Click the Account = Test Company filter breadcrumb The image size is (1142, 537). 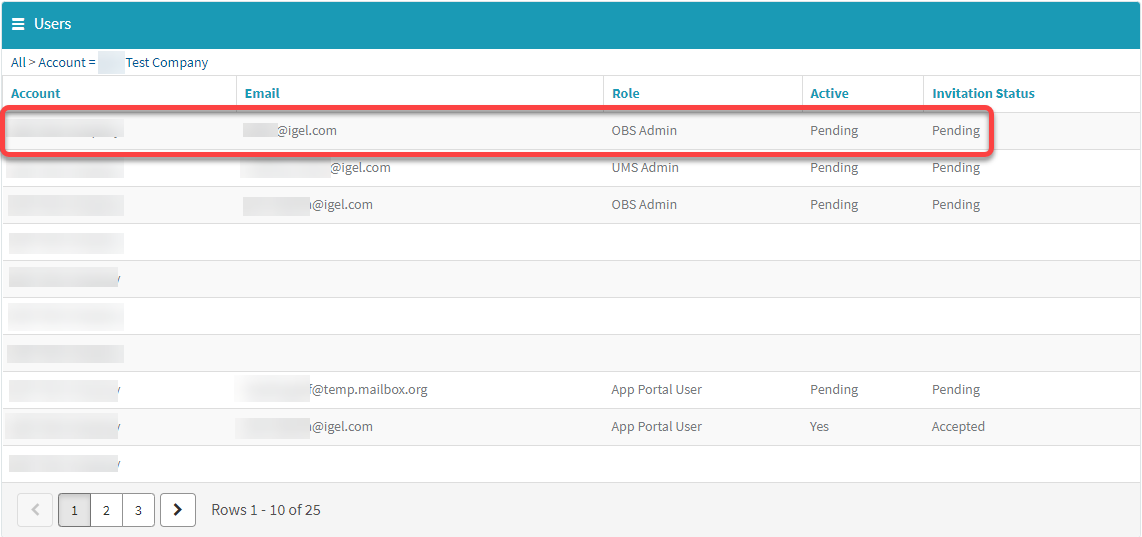coord(123,62)
